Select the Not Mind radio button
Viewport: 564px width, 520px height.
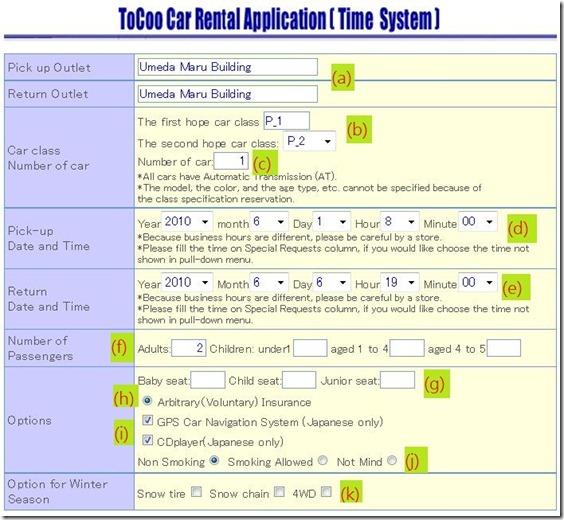click(x=392, y=460)
